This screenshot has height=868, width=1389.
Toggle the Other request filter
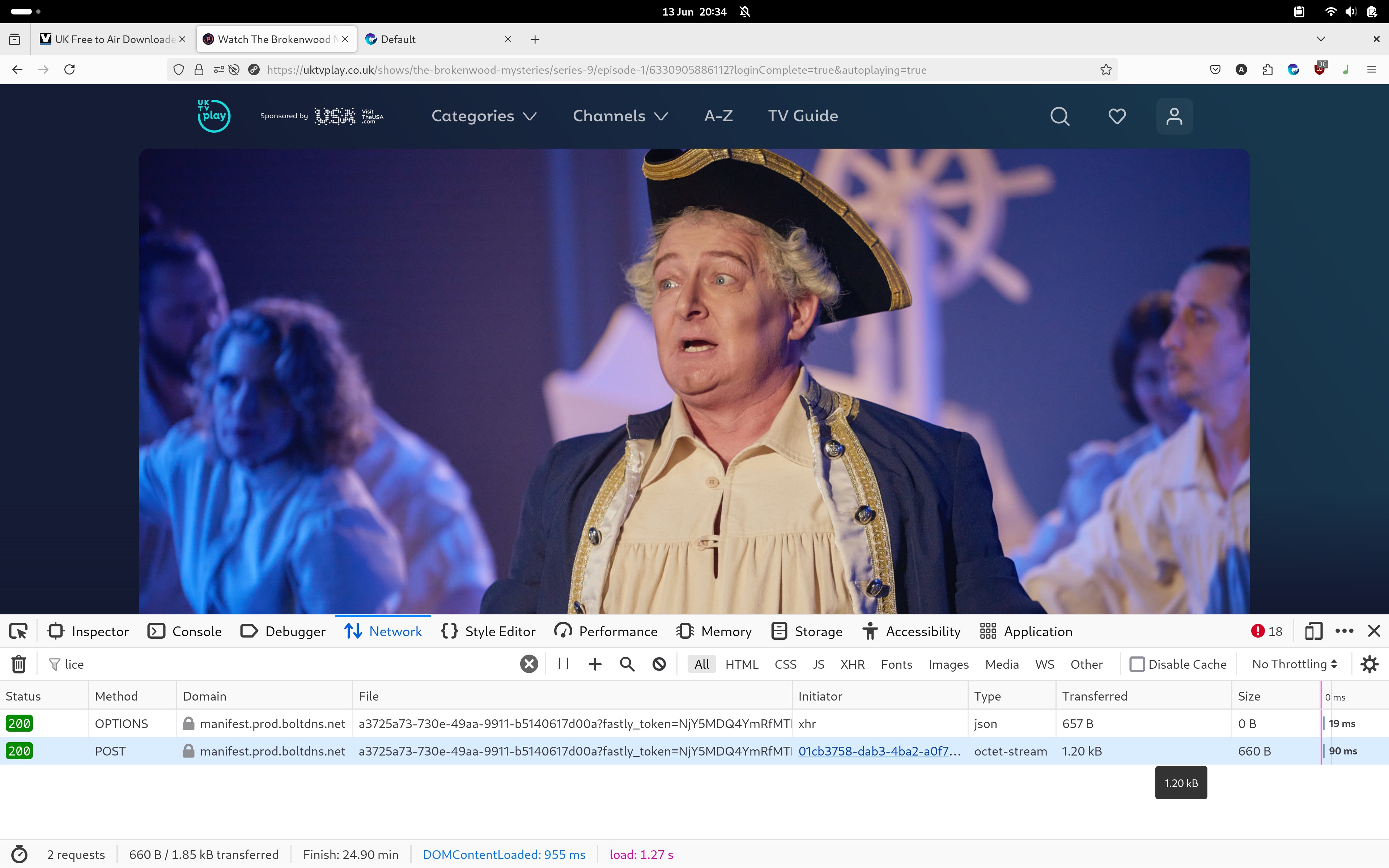[x=1086, y=664]
